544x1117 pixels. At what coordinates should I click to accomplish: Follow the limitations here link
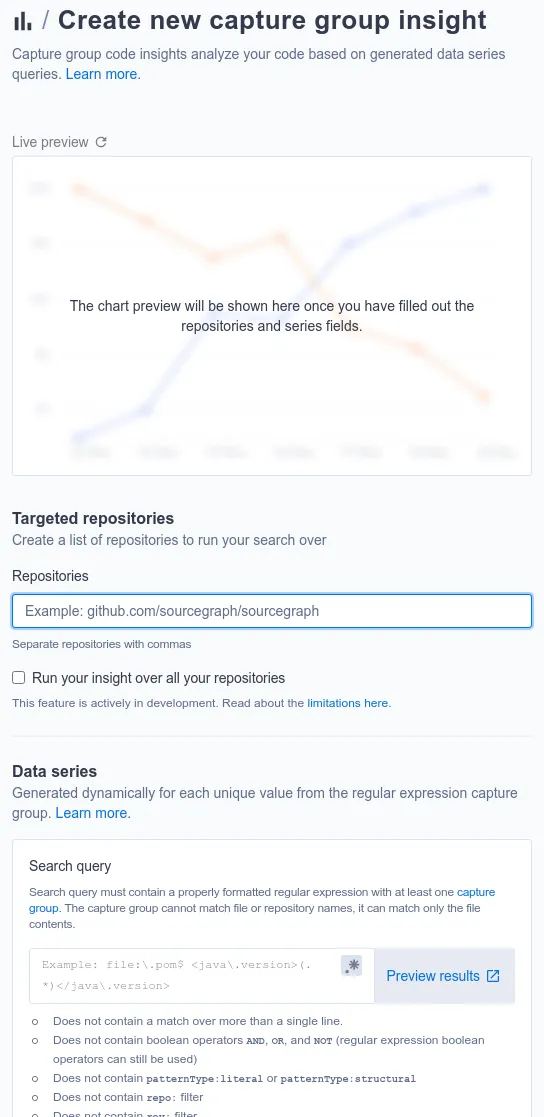click(x=349, y=703)
